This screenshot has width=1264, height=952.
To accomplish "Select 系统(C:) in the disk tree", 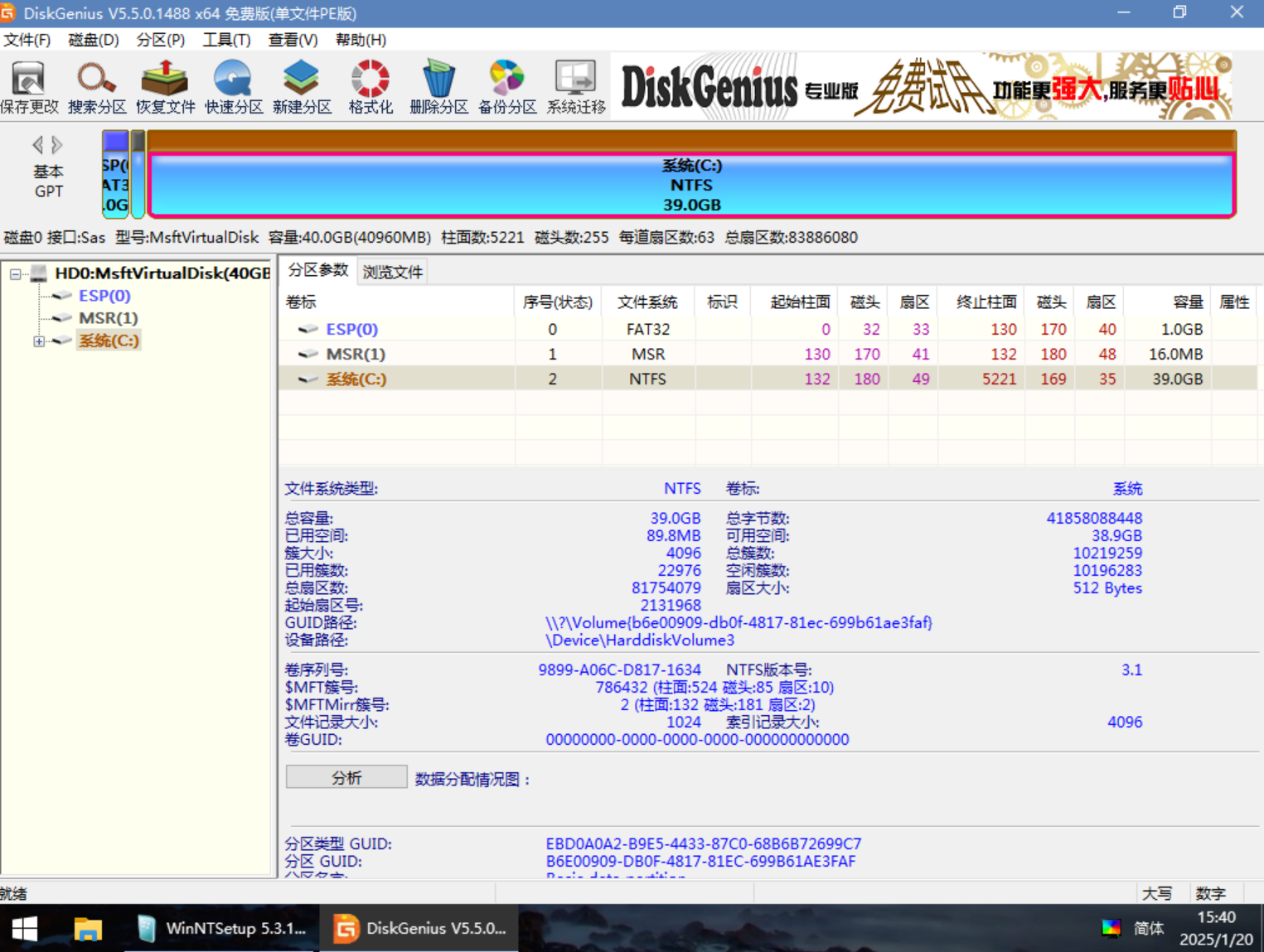I will (109, 341).
